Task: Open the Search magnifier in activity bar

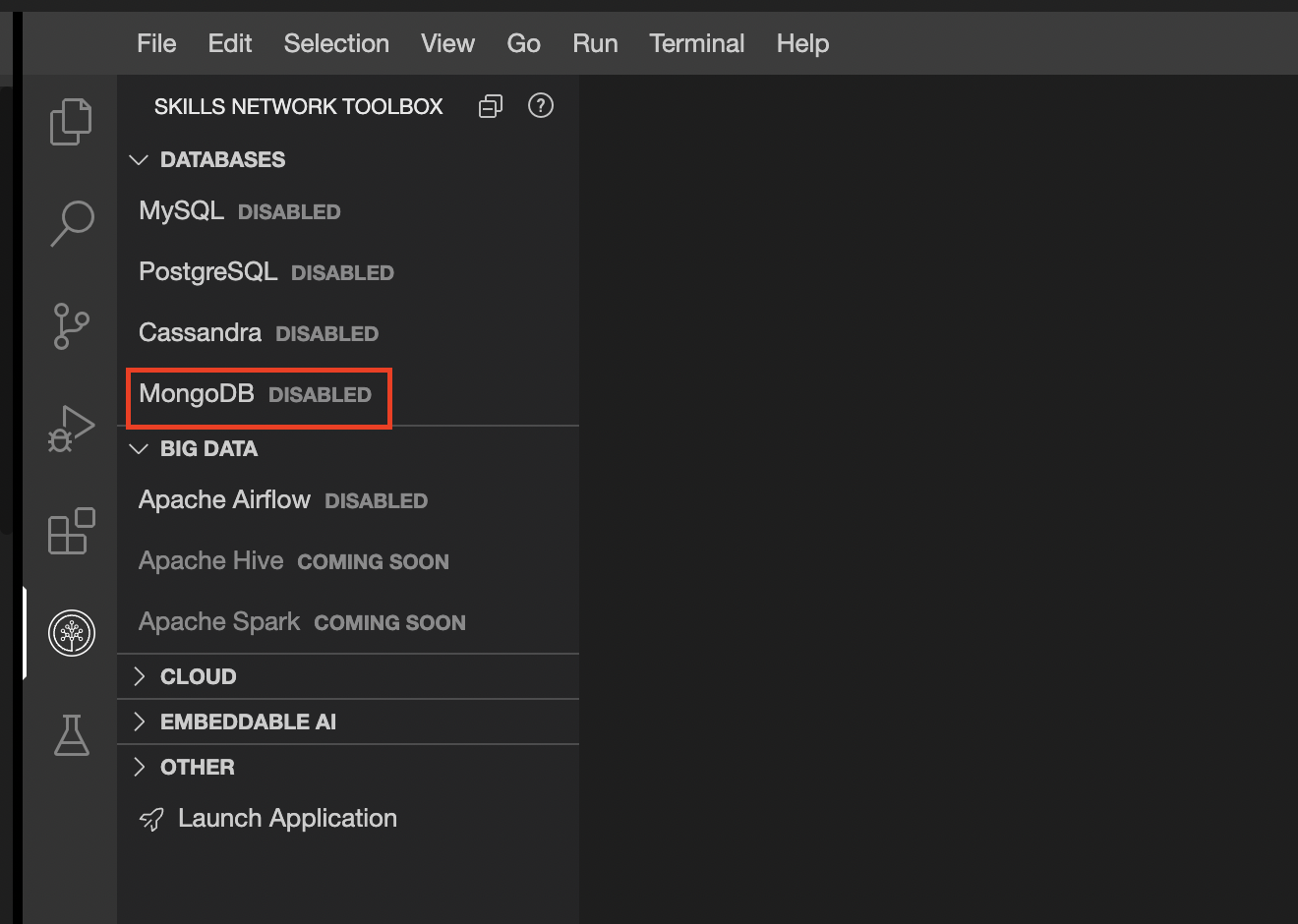Action: click(x=71, y=224)
